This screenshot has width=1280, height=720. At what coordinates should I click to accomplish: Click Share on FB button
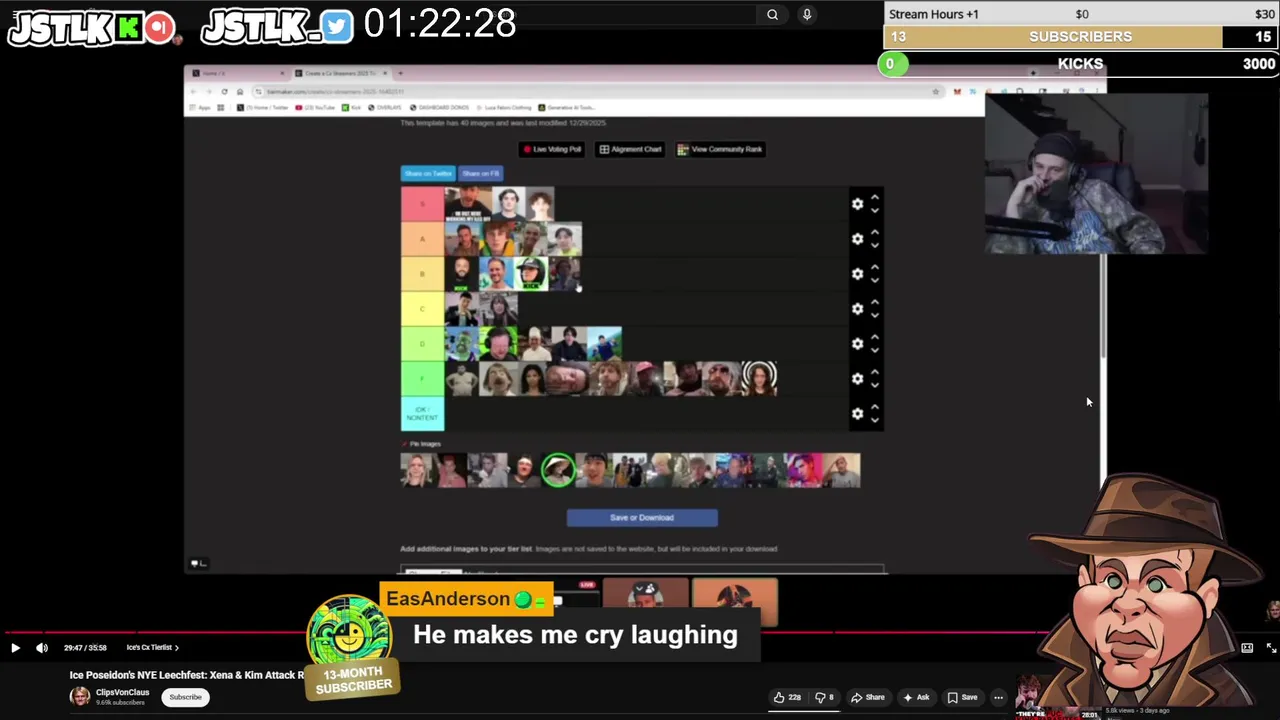tap(480, 173)
